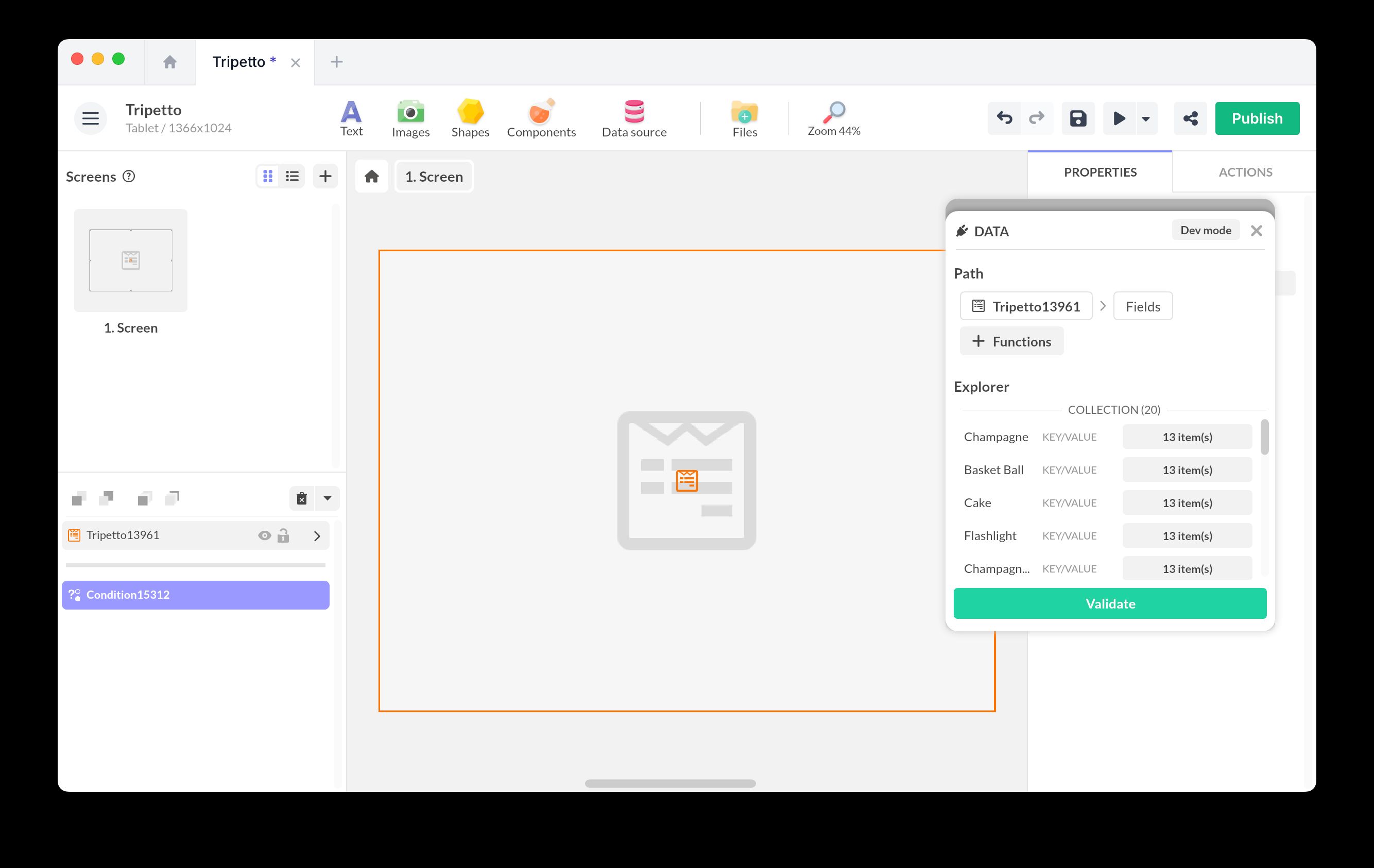Save the project with the floppy icon

(1077, 118)
